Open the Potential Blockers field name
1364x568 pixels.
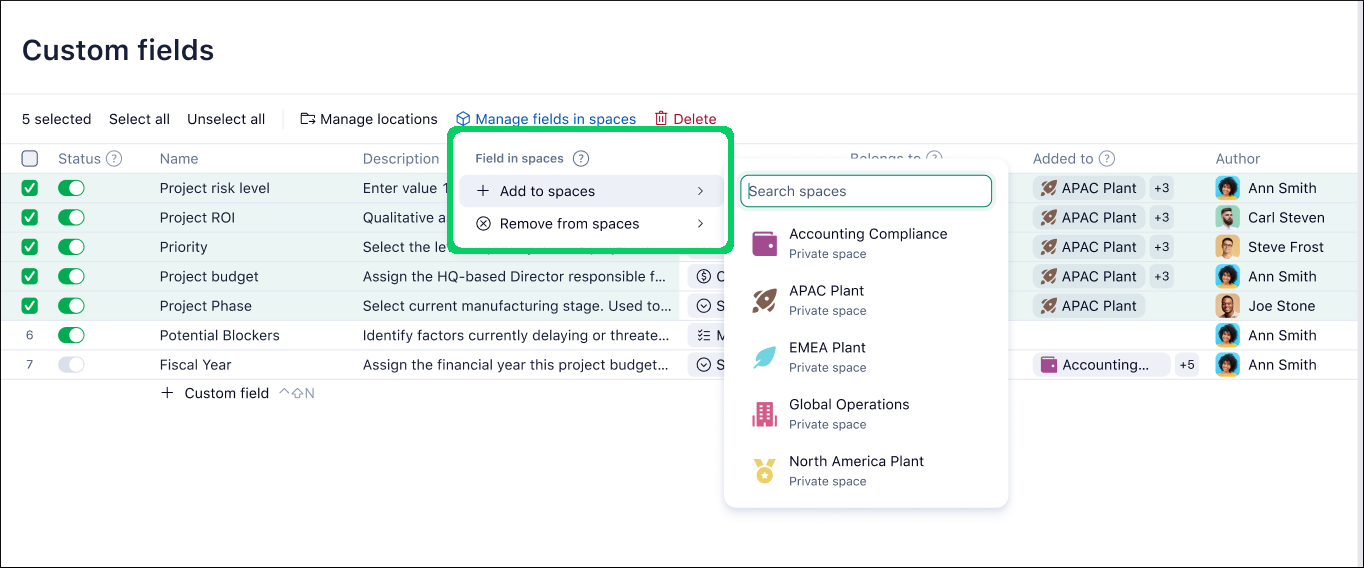tap(220, 335)
